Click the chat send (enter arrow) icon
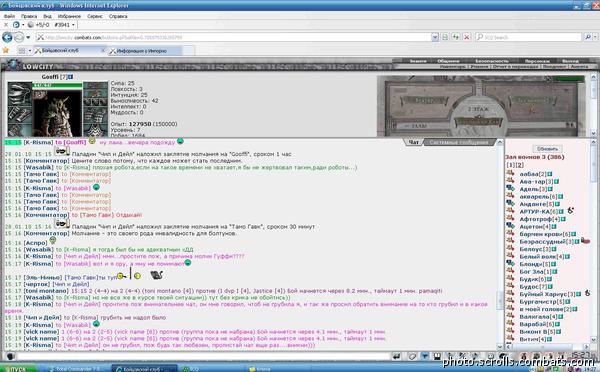 397,356
